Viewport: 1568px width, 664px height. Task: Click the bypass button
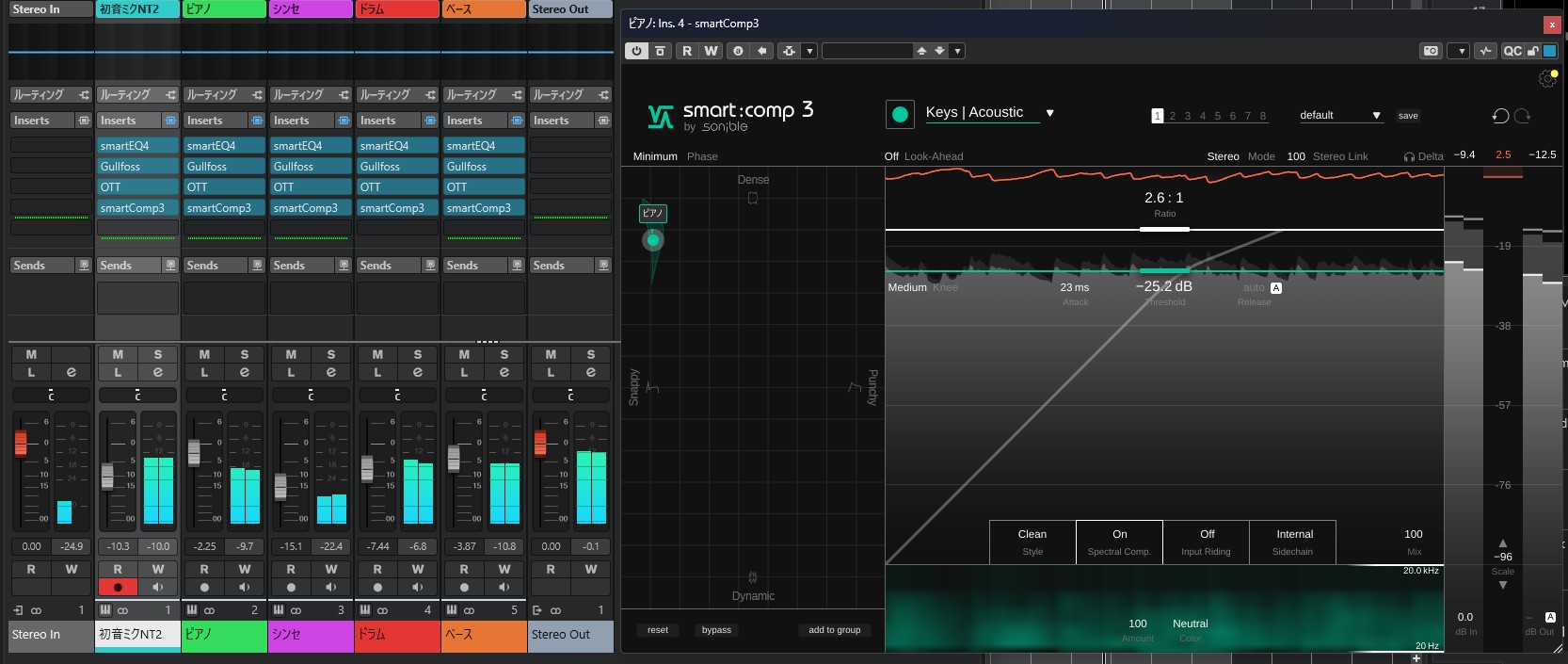tap(716, 630)
